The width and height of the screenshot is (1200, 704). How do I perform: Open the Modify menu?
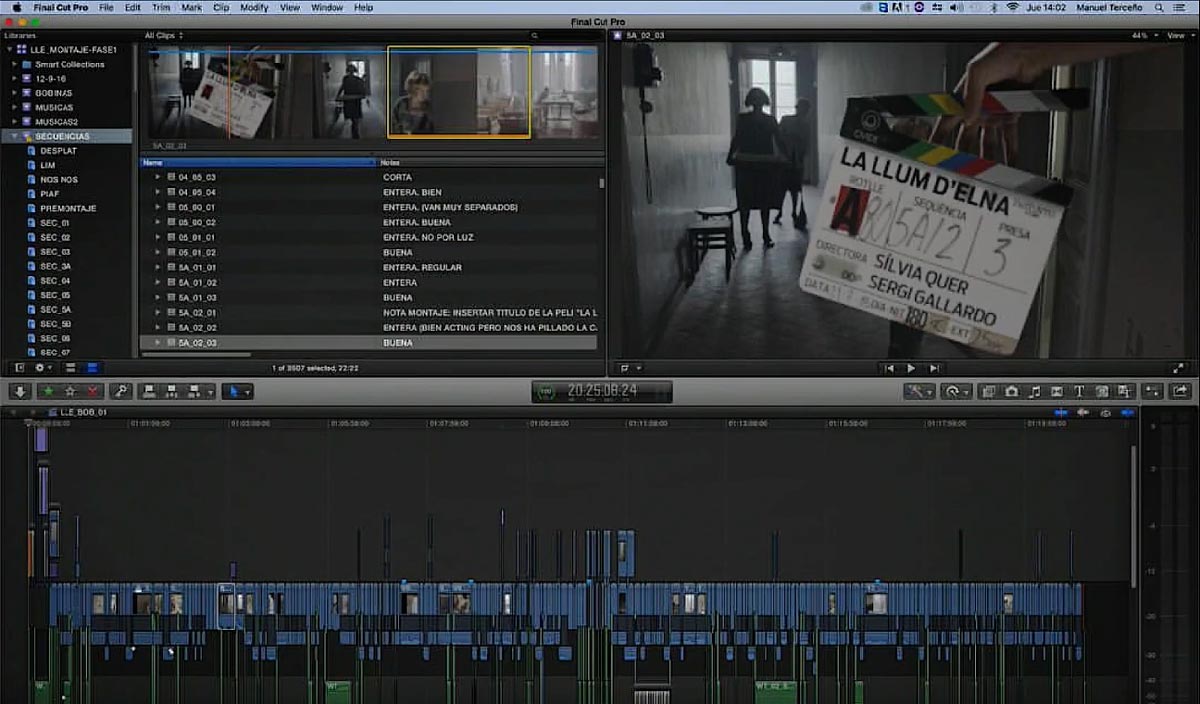254,7
